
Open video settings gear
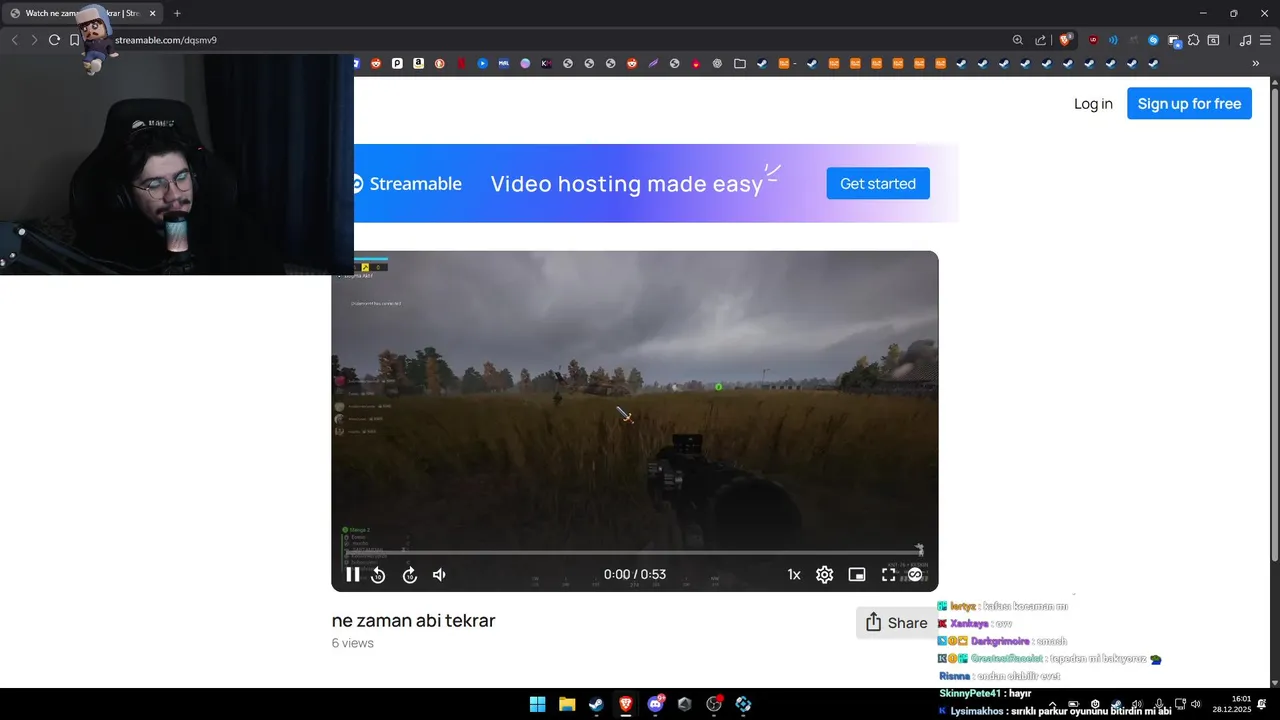coord(825,575)
